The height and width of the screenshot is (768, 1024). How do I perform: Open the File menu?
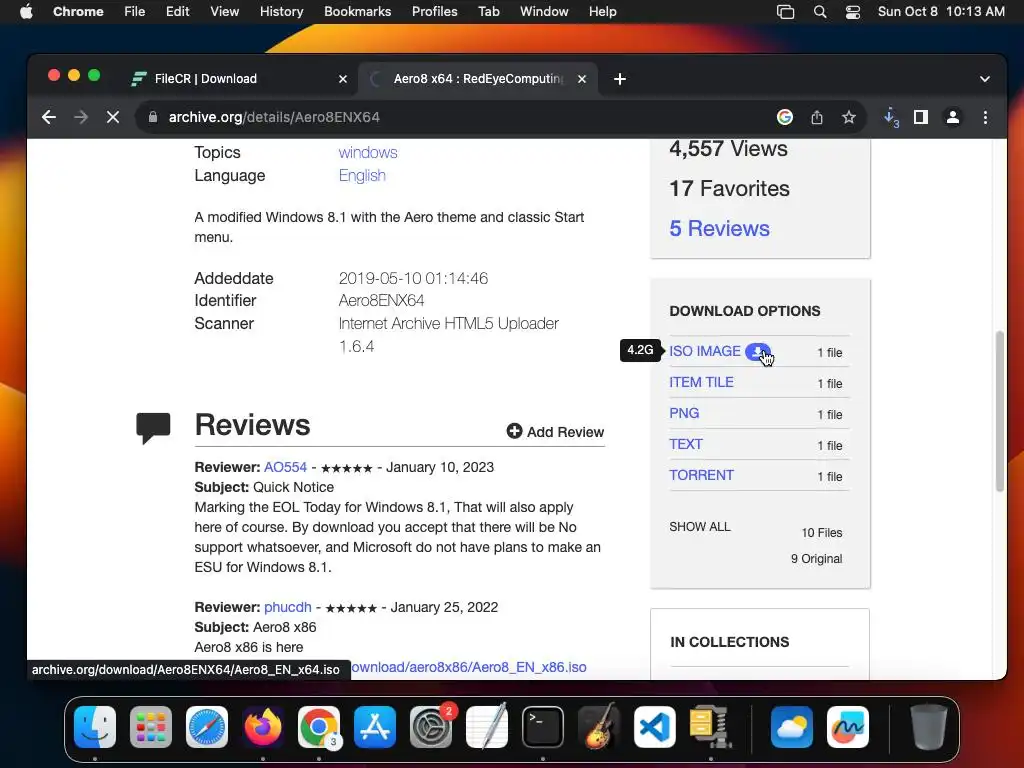(135, 12)
